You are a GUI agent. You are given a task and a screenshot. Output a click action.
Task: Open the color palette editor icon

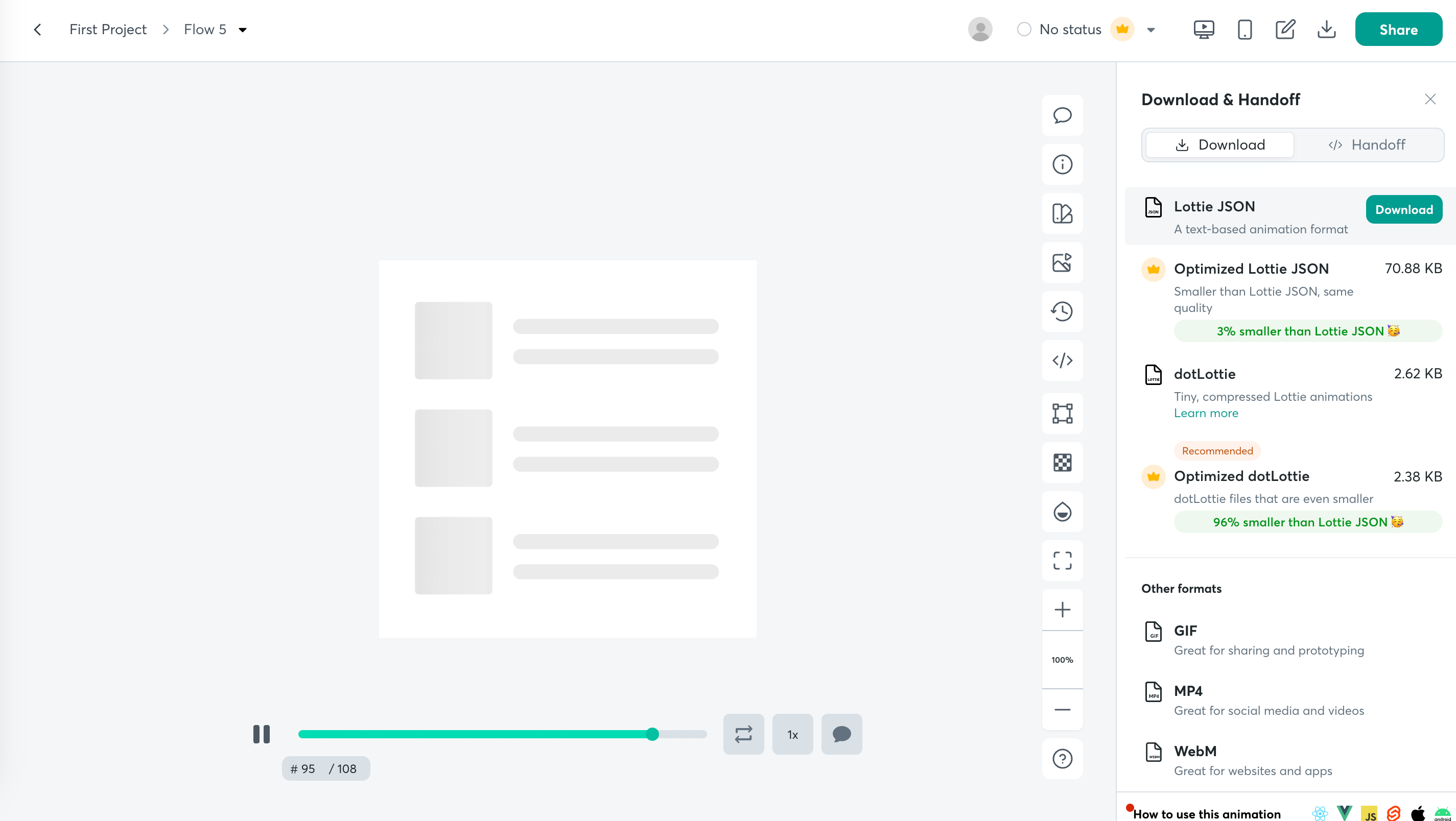click(1062, 213)
